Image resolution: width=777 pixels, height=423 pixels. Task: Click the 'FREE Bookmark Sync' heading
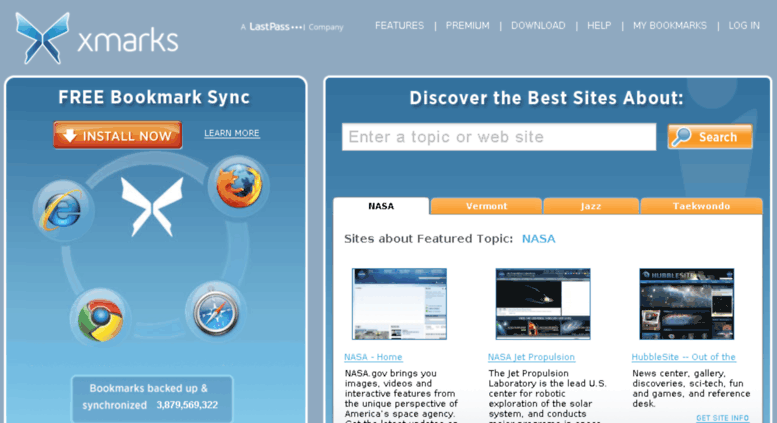coord(154,98)
